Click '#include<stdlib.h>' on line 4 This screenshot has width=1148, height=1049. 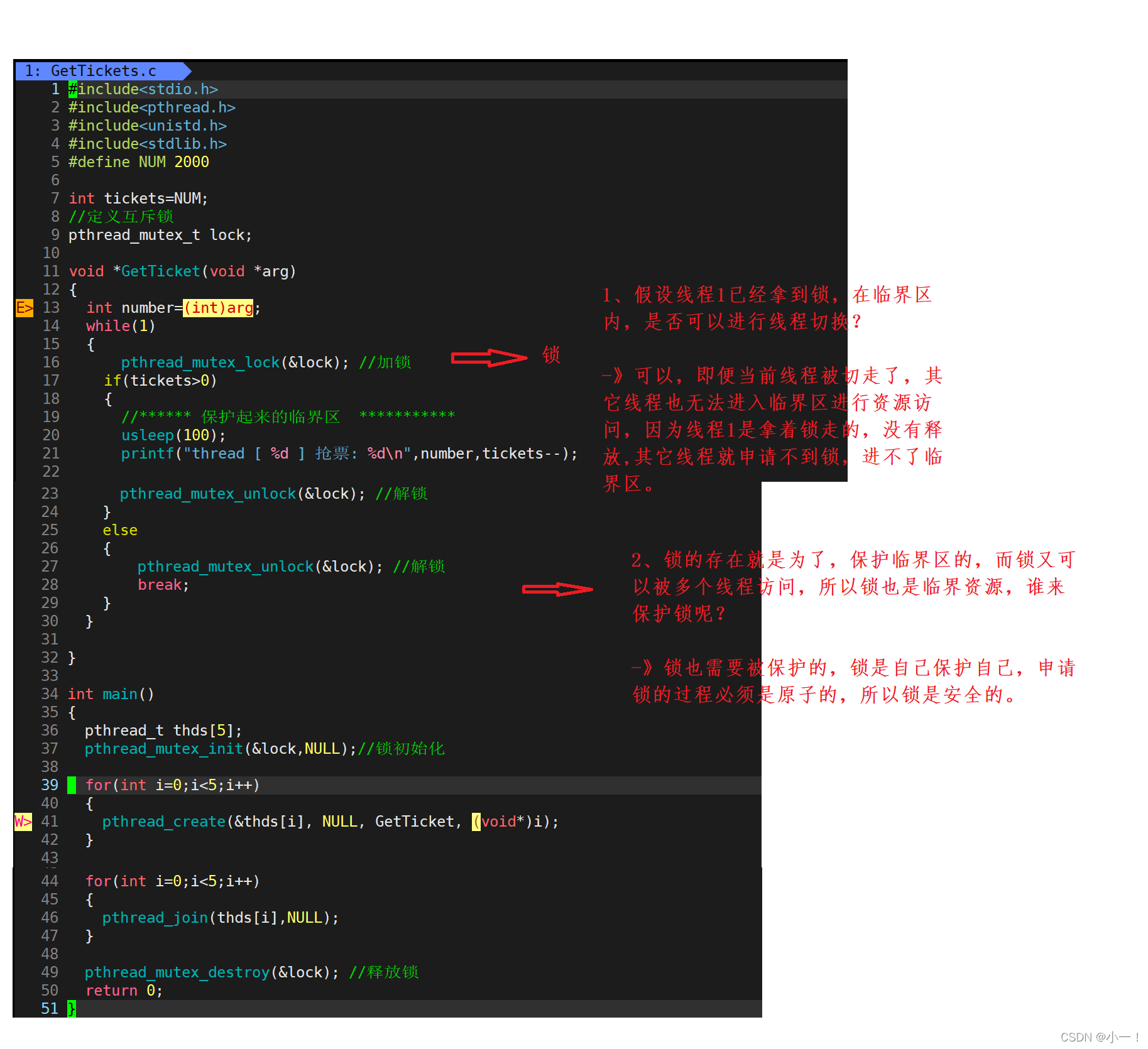(148, 144)
